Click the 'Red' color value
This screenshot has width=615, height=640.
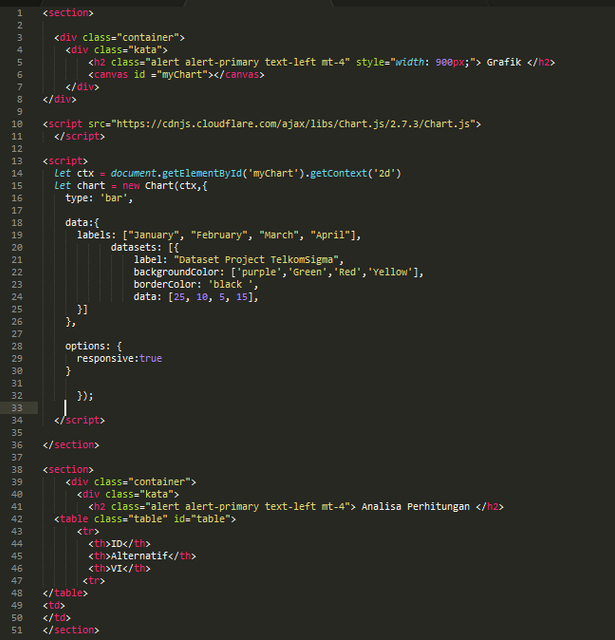tap(348, 272)
